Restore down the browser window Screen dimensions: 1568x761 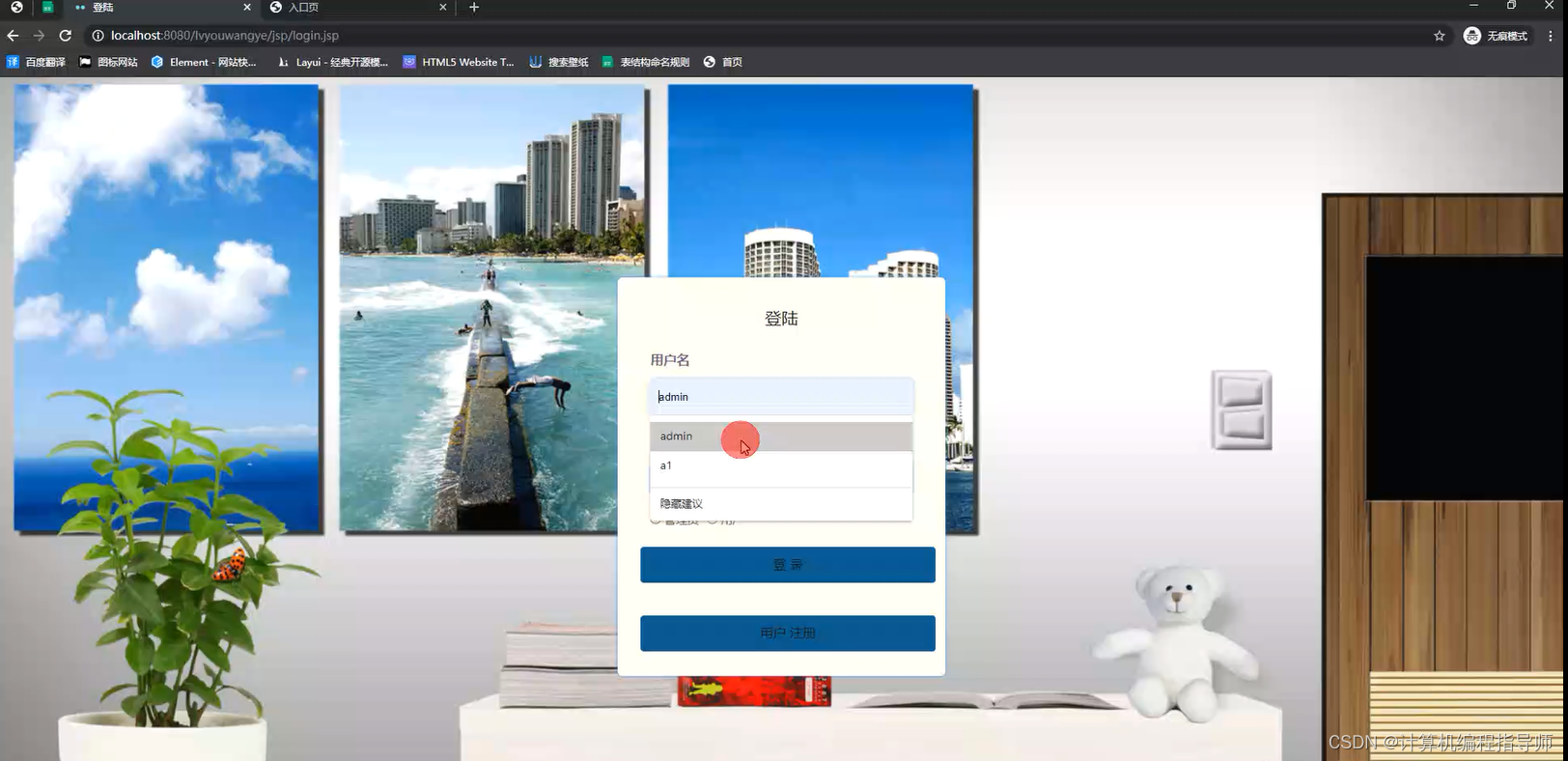(1511, 6)
